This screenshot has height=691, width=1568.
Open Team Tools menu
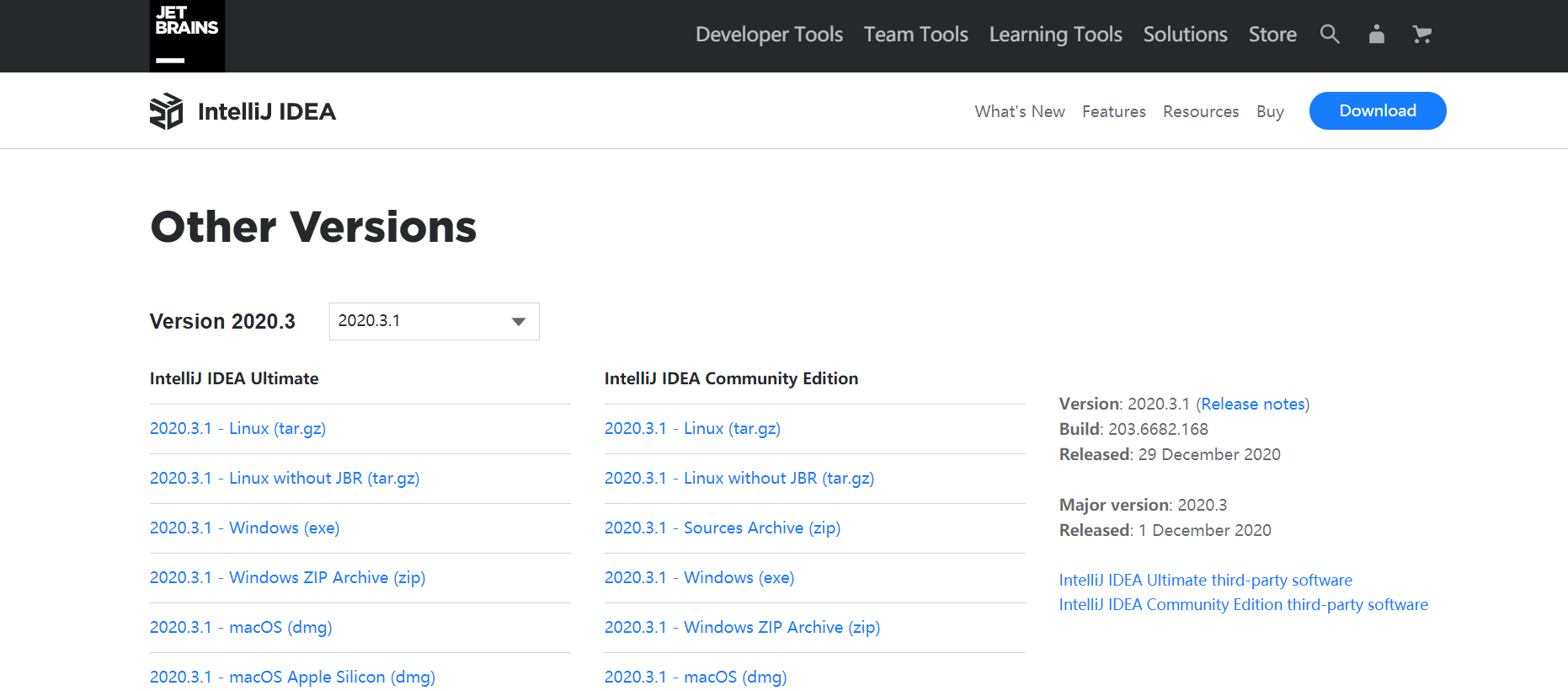pyautogui.click(x=916, y=35)
